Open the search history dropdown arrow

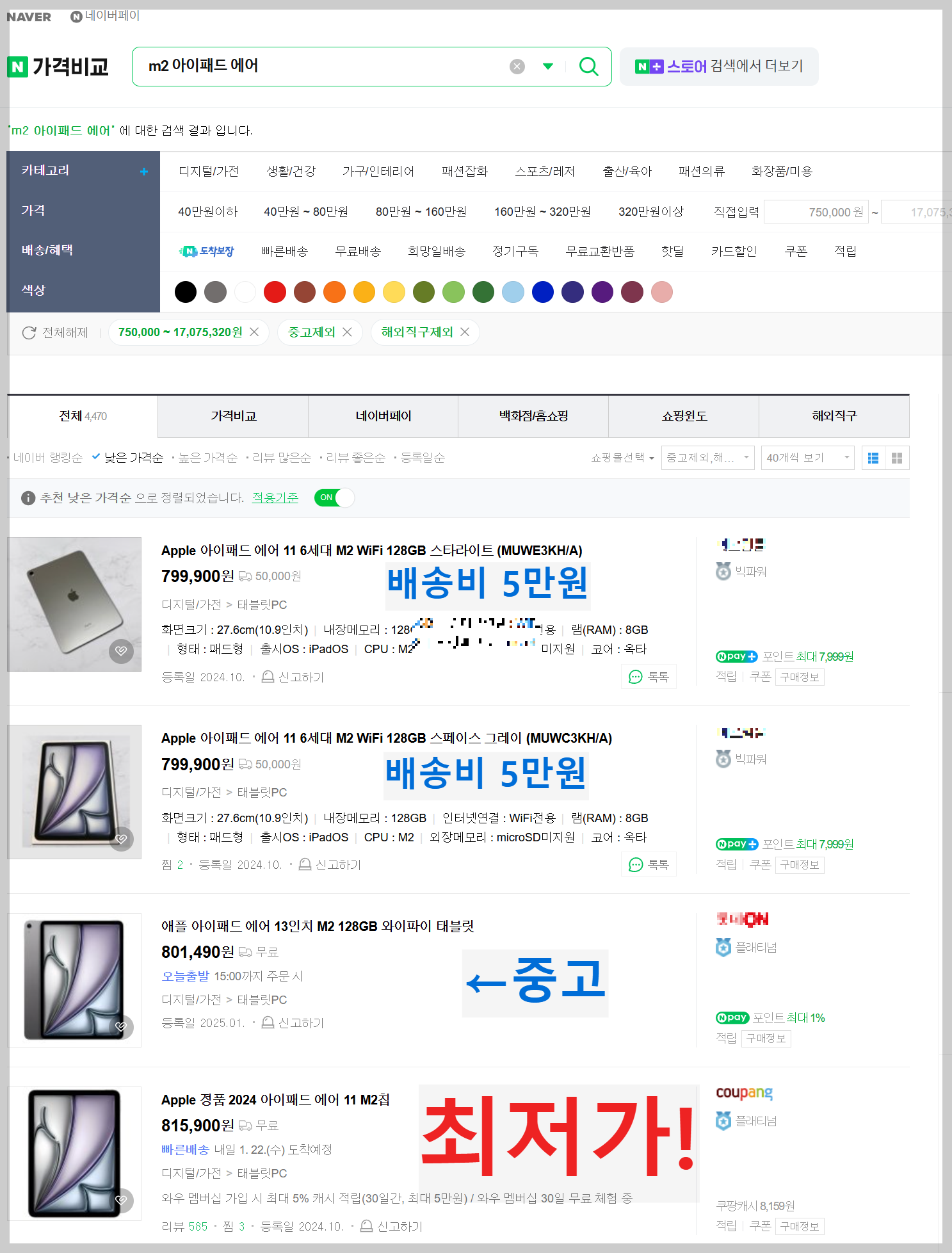tap(548, 66)
